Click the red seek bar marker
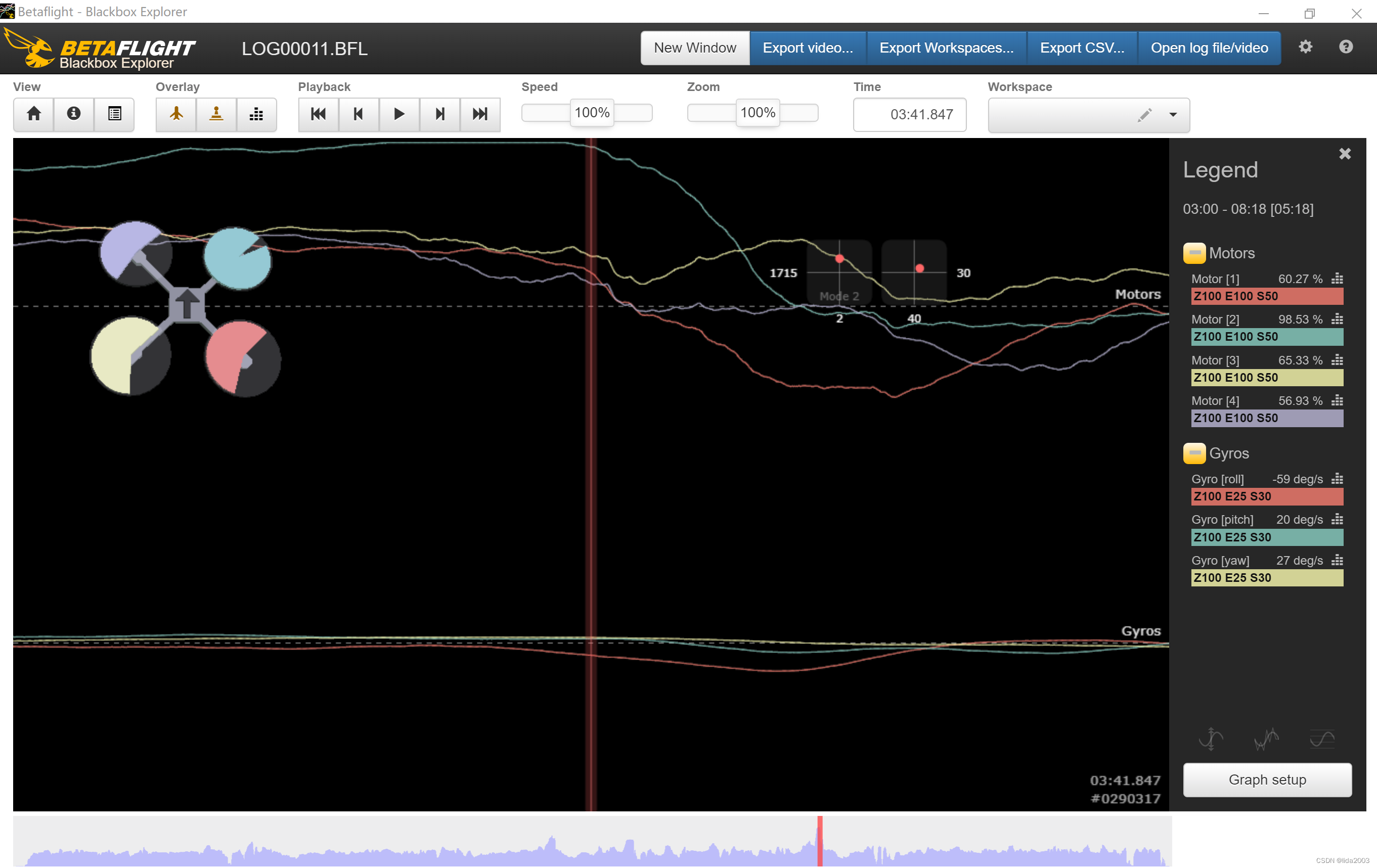 tap(819, 841)
